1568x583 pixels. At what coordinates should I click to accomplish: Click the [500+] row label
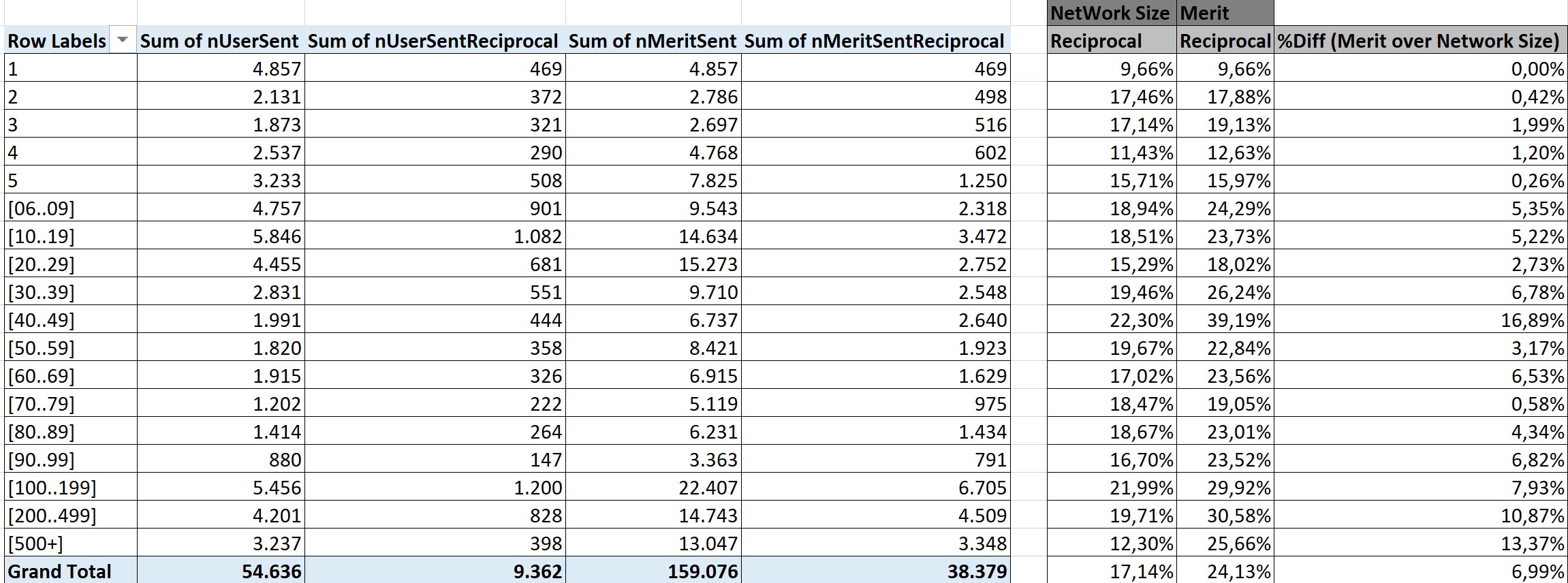[x=70, y=543]
